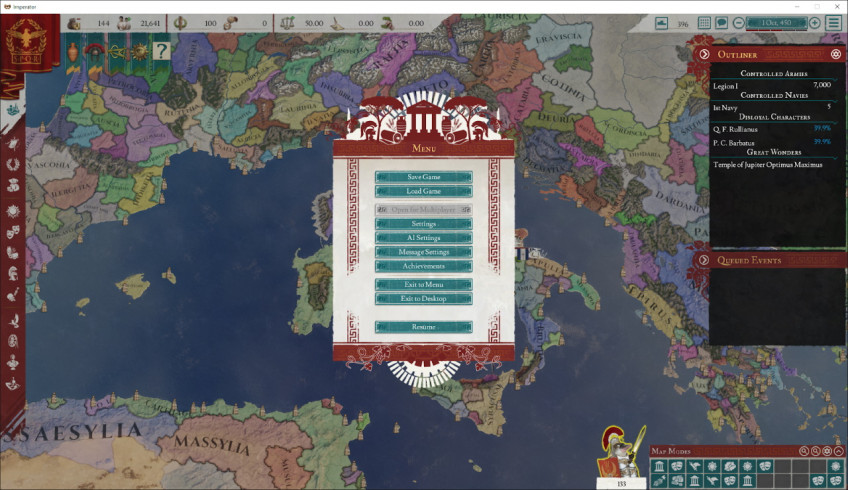This screenshot has width=848, height=490.
Task: Select Achievements in the menu
Action: pos(423,266)
